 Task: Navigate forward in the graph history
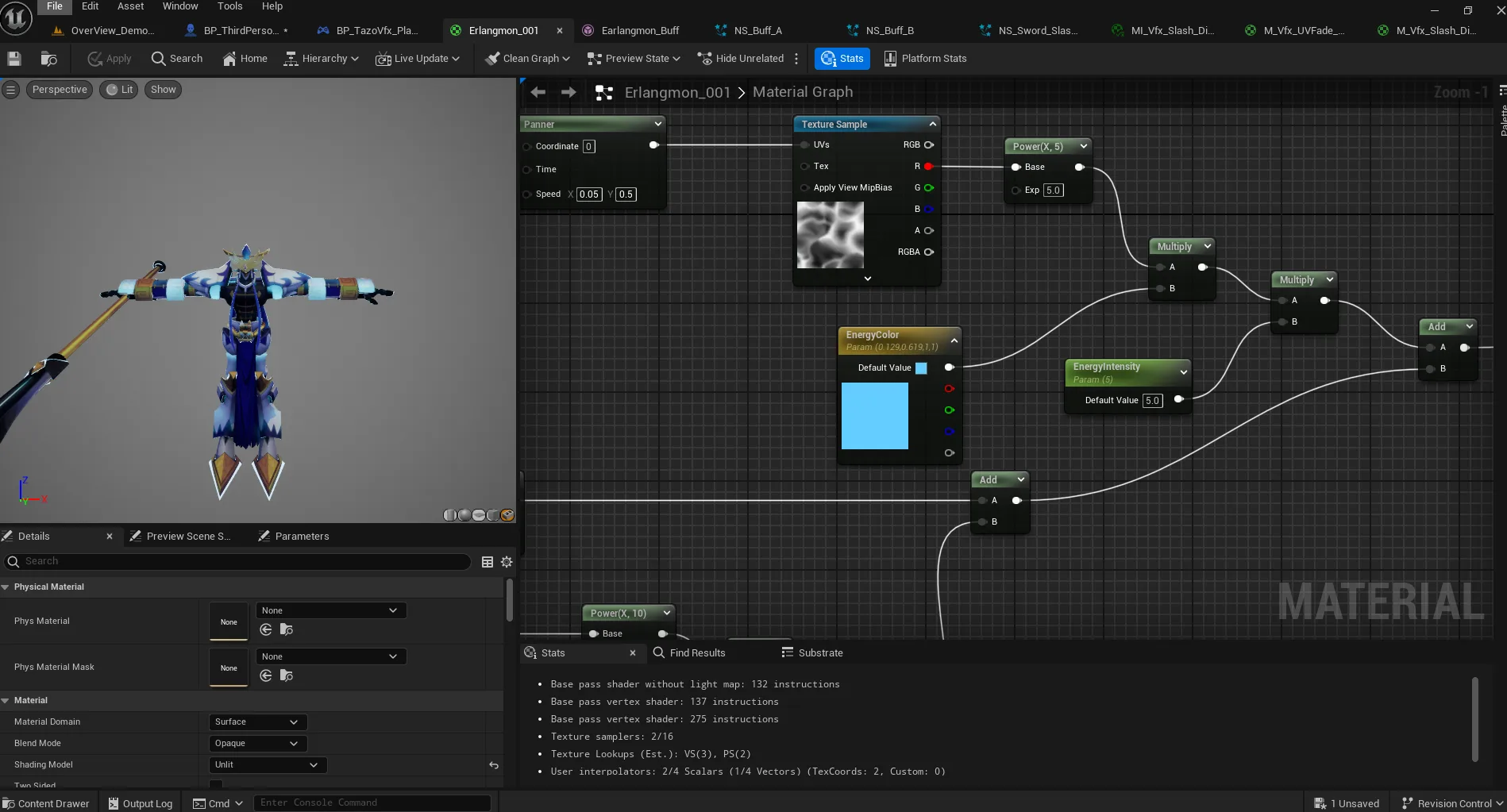pyautogui.click(x=568, y=92)
